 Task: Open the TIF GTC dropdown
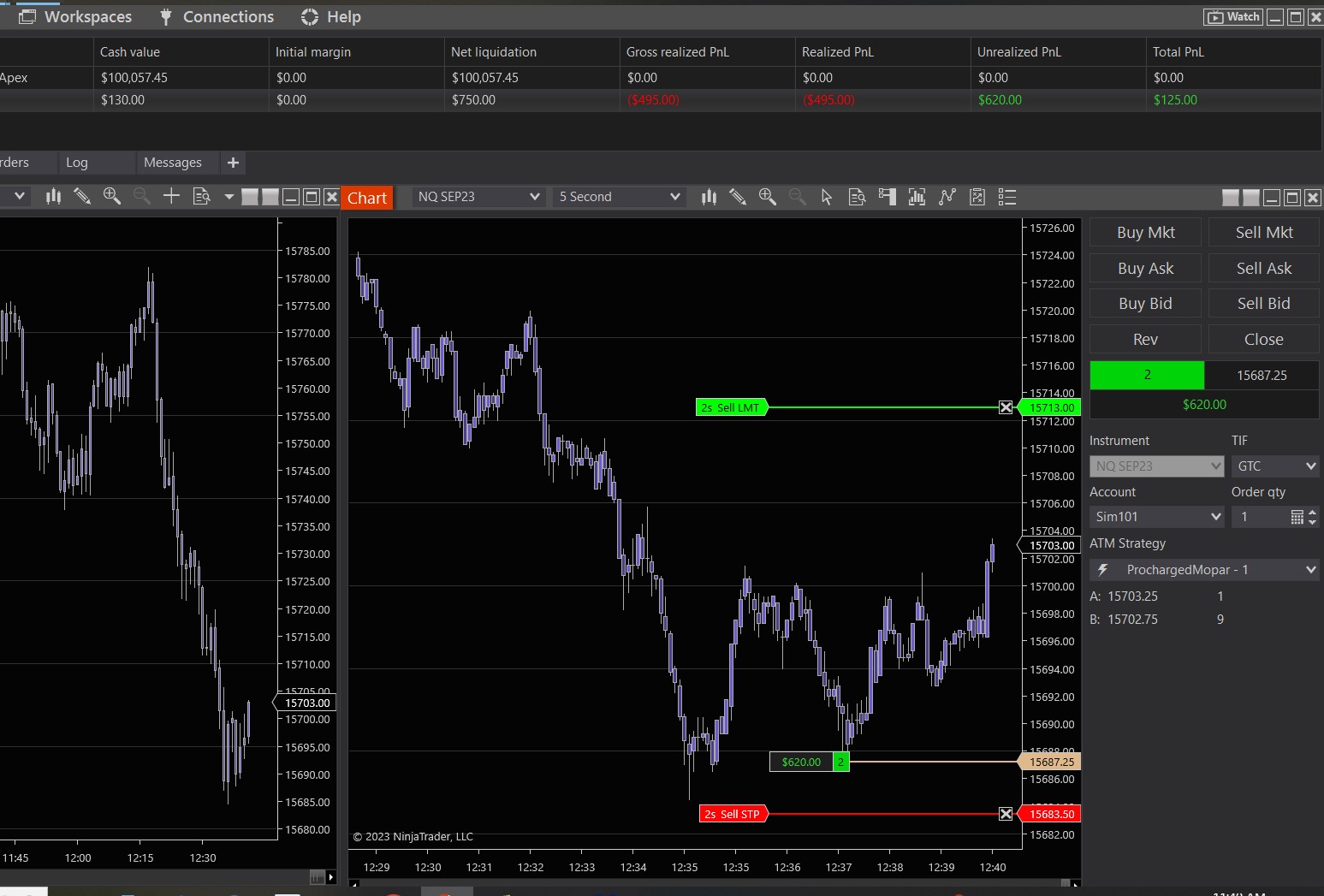click(1274, 466)
